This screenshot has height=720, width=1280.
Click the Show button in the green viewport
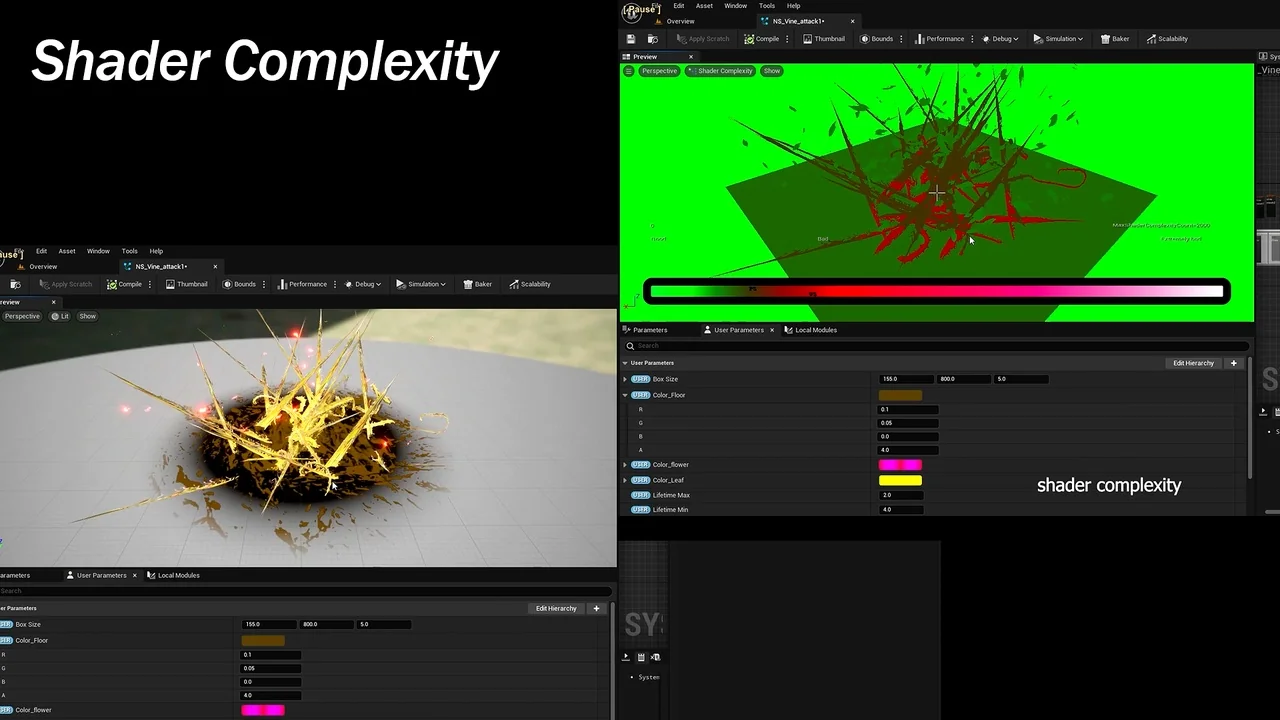[772, 71]
